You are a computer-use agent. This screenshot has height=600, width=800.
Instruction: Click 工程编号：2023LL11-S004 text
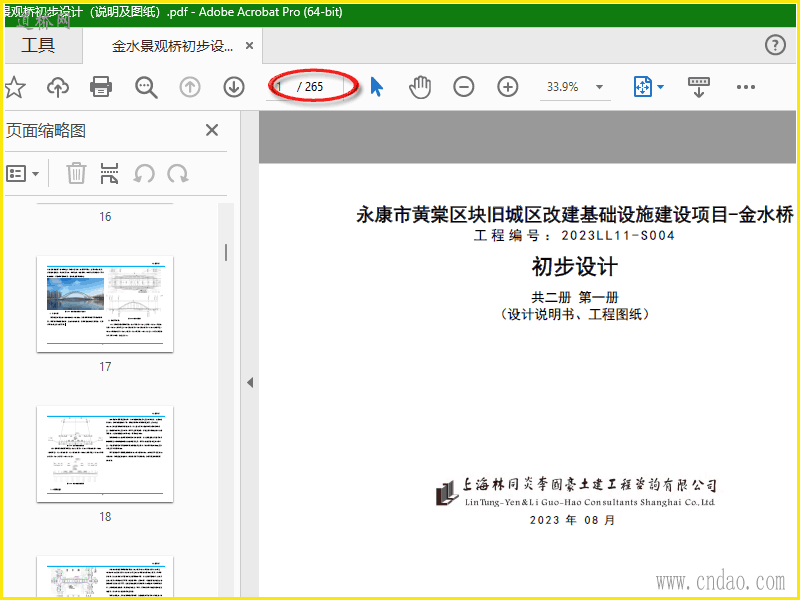pos(574,236)
